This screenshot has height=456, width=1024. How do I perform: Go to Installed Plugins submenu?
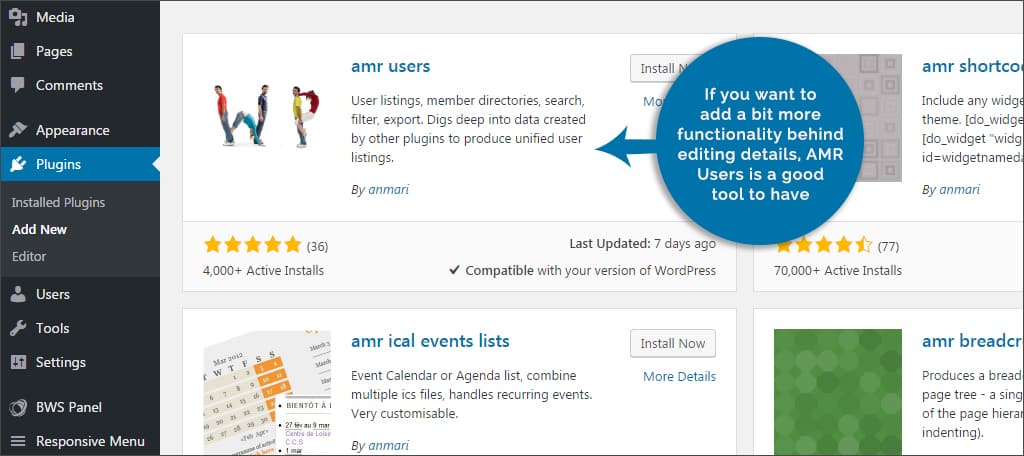point(58,203)
